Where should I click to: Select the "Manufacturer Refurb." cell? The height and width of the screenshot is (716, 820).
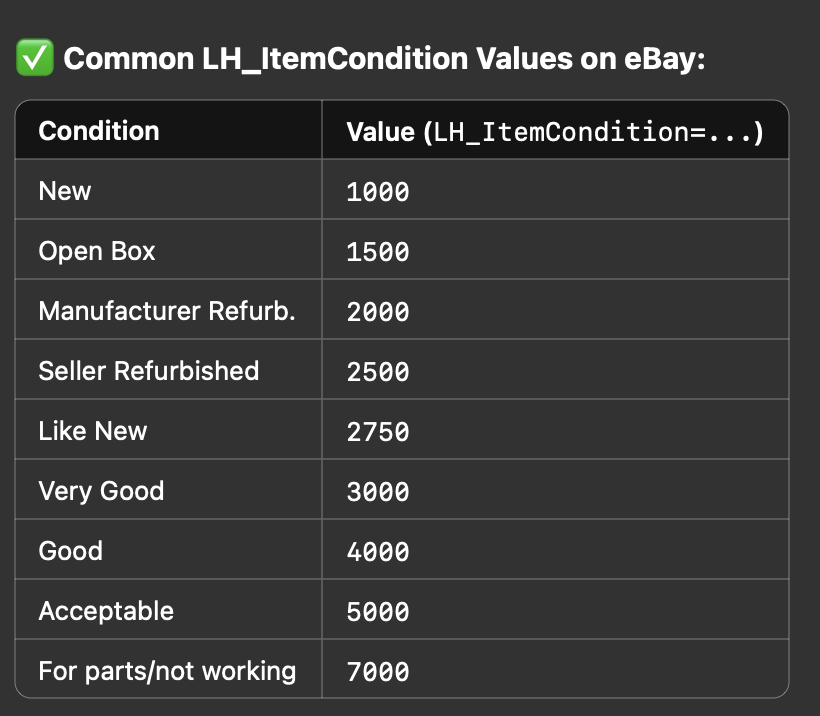tap(167, 311)
